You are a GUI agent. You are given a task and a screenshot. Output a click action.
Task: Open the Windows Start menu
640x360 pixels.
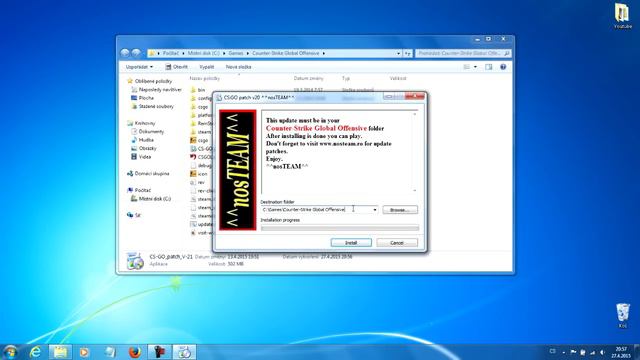[x=11, y=352]
